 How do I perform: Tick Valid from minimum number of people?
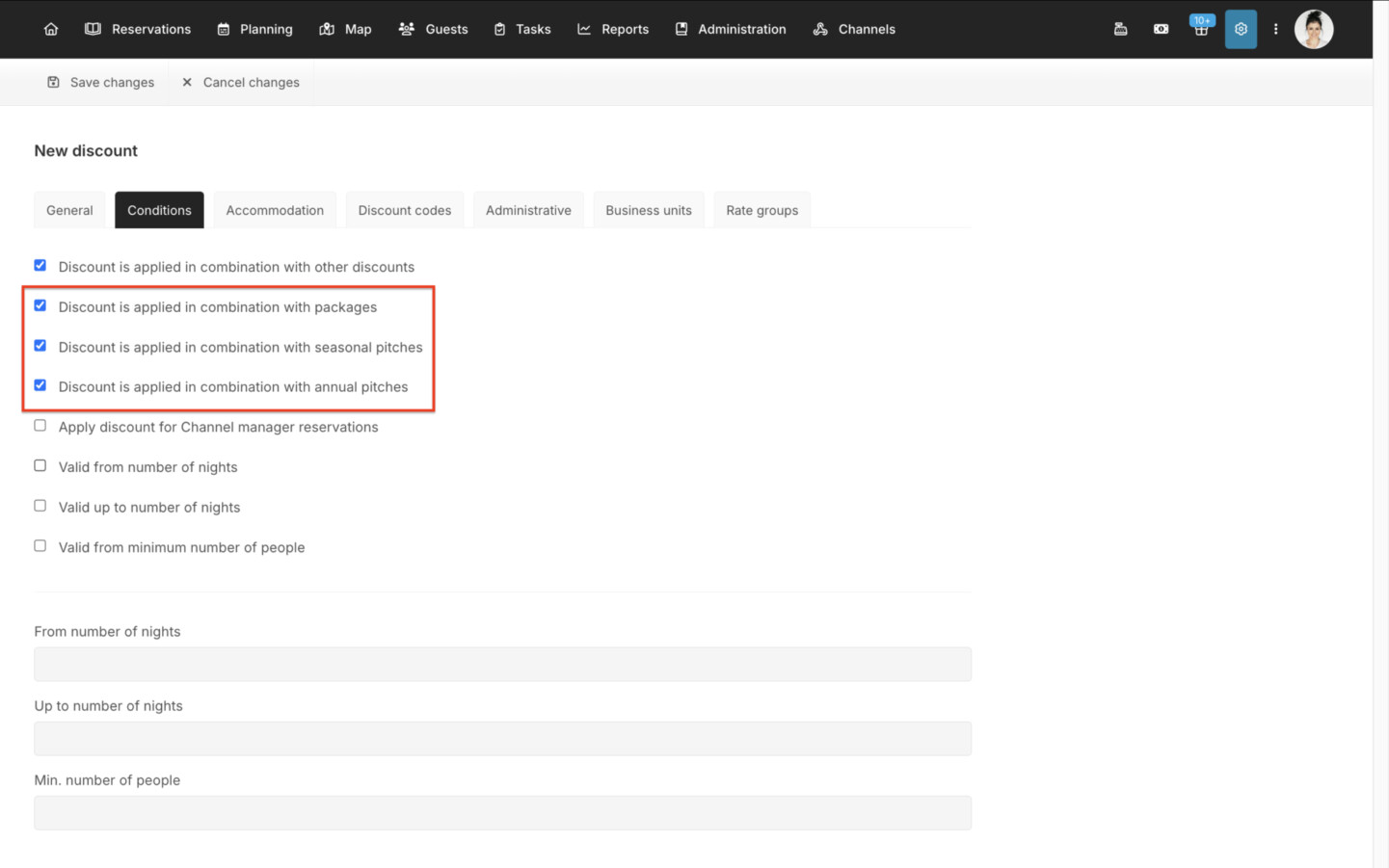[40, 545]
